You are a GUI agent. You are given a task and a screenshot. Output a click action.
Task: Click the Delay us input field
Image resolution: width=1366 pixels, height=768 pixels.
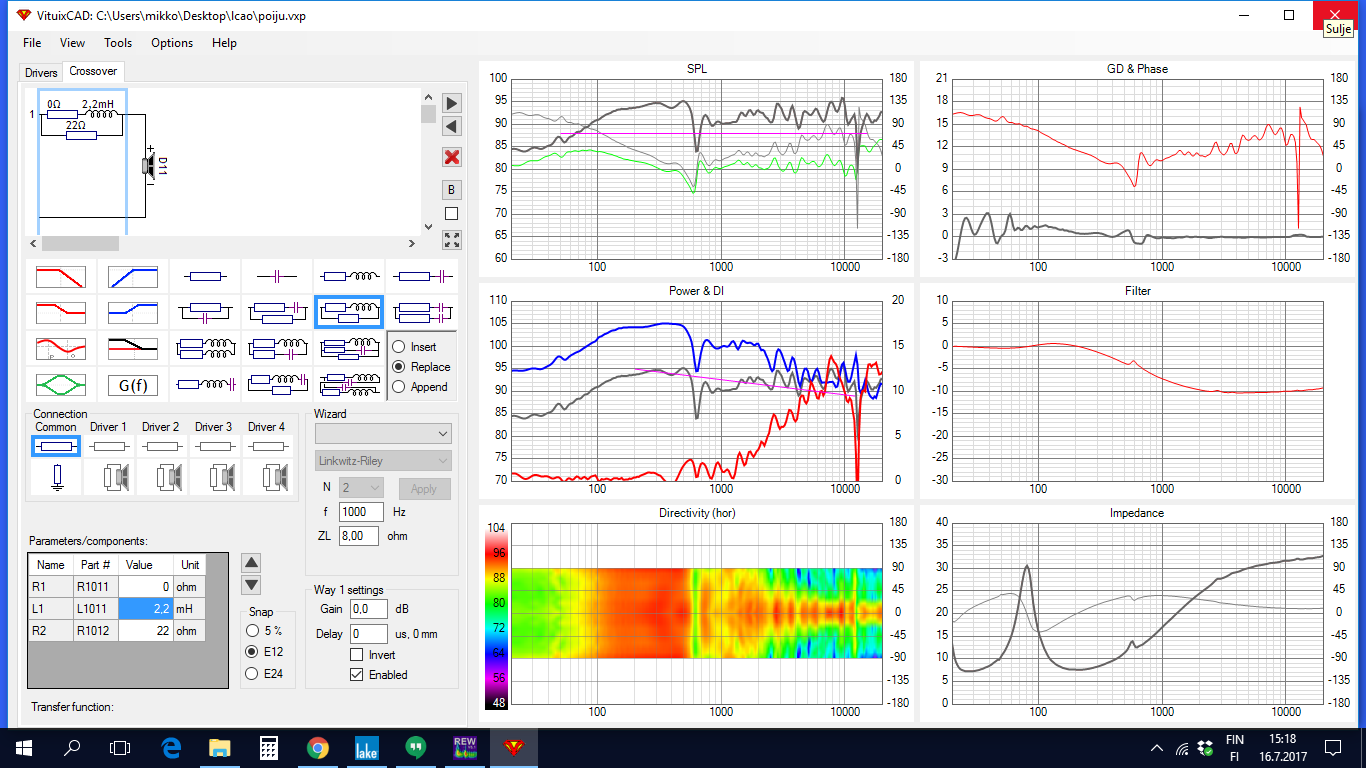368,634
